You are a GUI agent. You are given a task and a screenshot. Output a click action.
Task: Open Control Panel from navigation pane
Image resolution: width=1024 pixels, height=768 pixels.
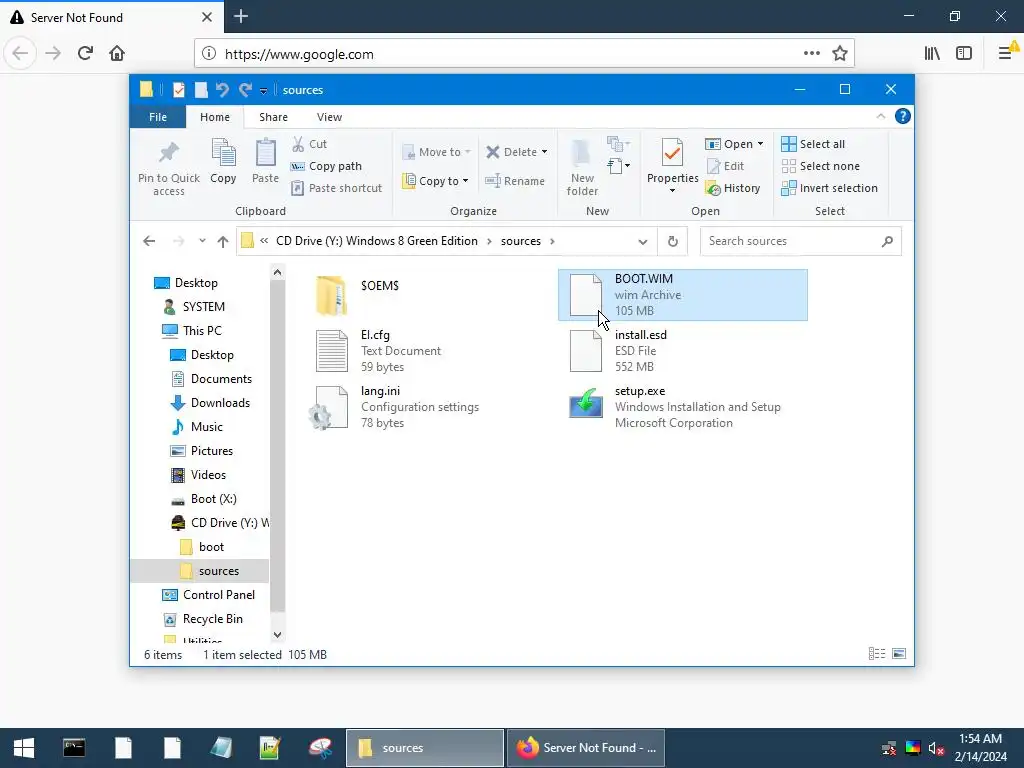[x=218, y=595]
